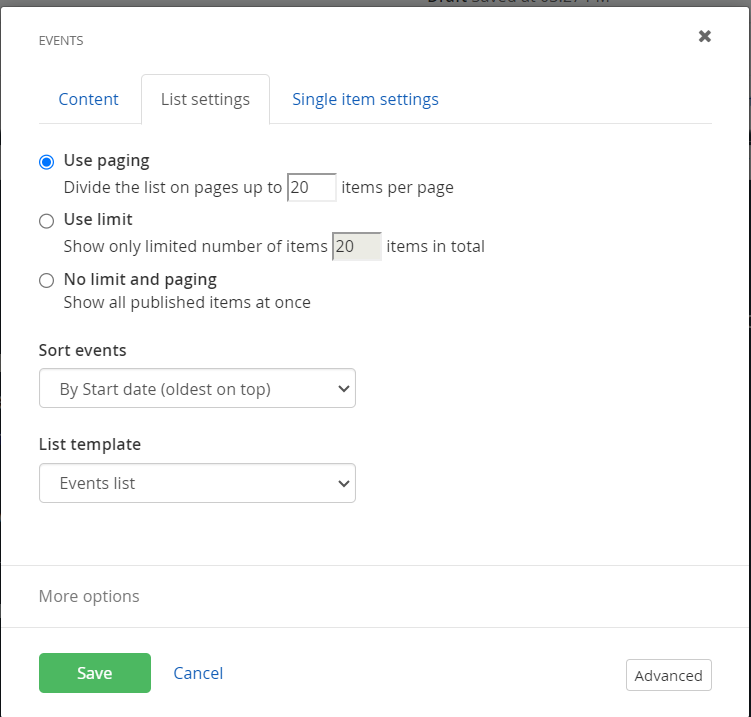Click the 'No limit and paging' label
Screen dimensions: 751x717
(140, 279)
